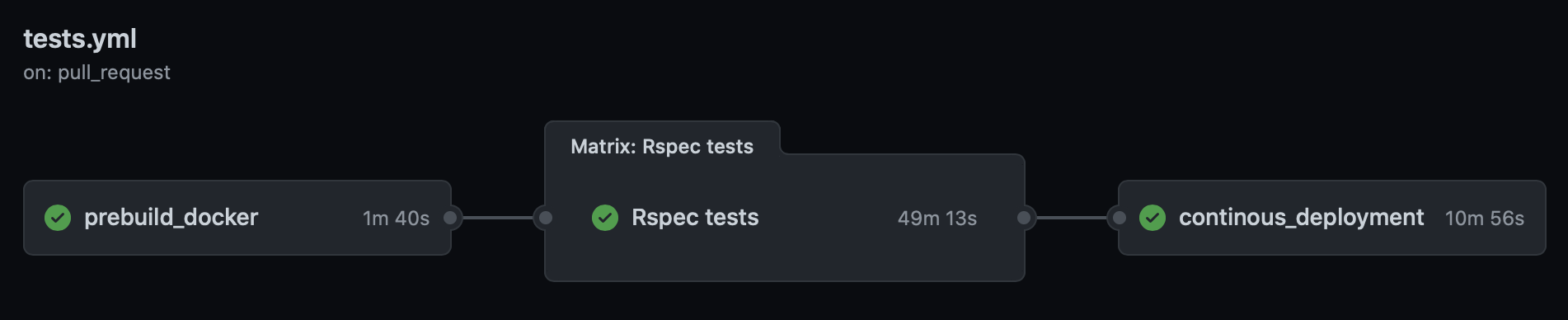Click the output connector dot of the Matrix box

click(1024, 218)
